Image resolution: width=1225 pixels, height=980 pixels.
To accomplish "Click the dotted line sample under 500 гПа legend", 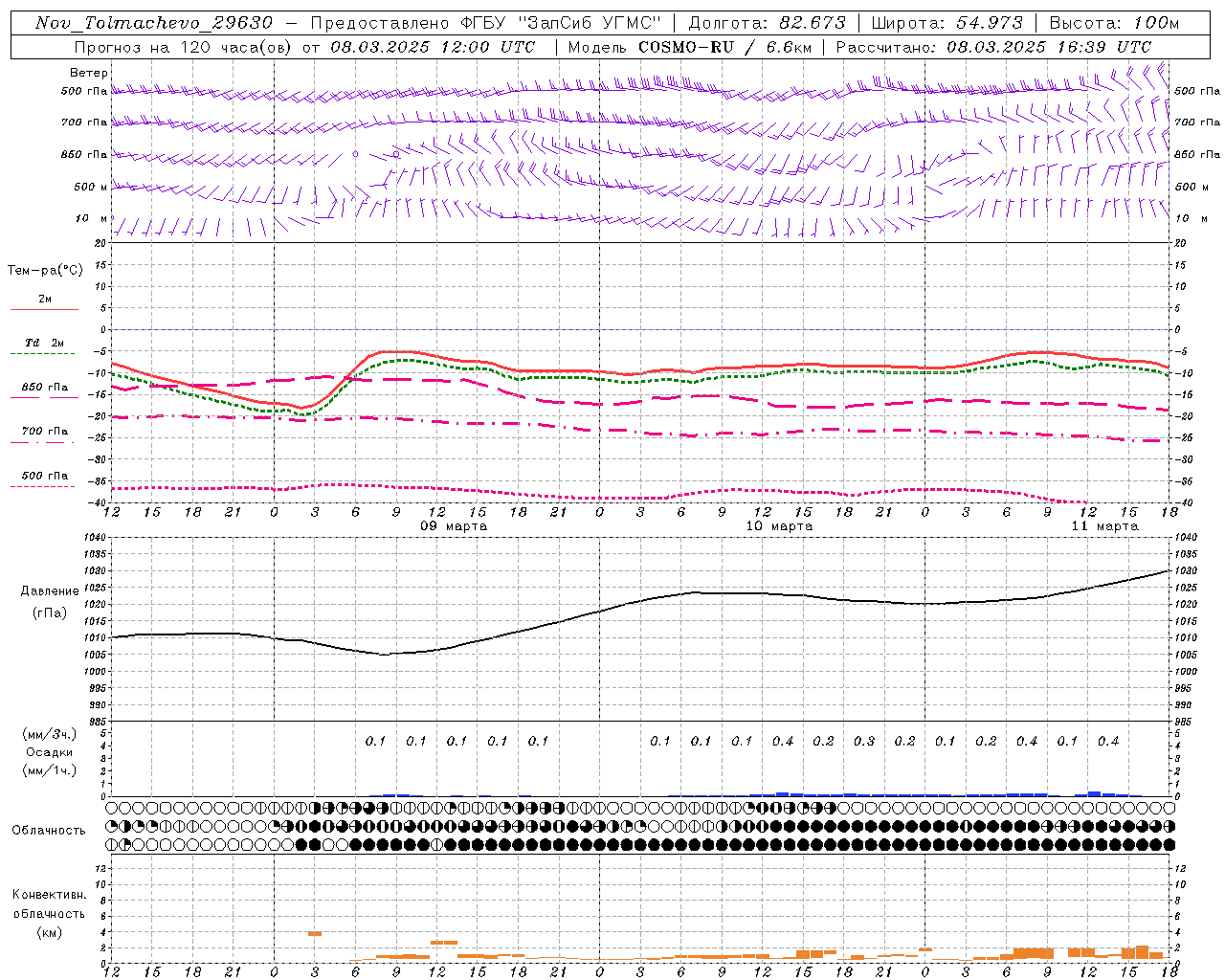I will pyautogui.click(x=44, y=486).
